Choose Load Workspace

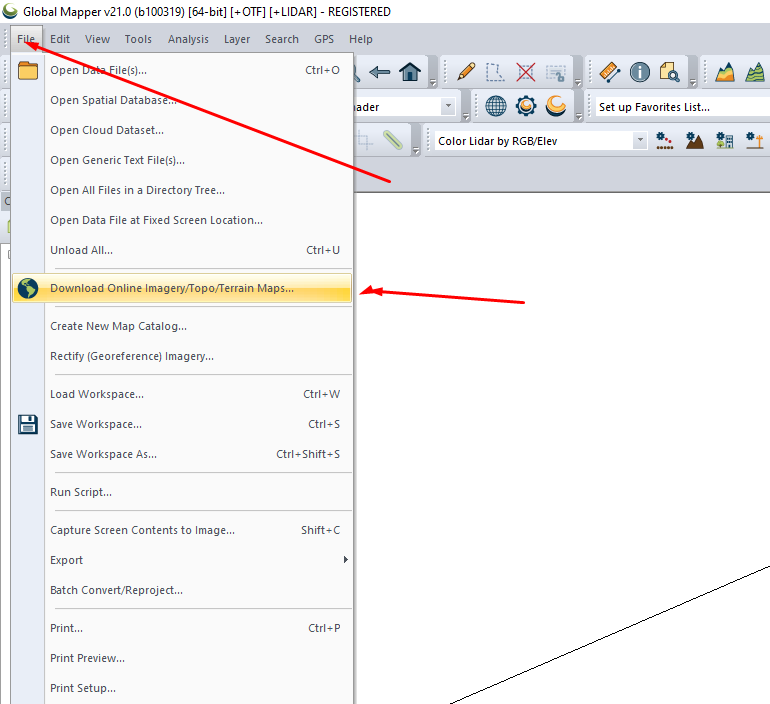pyautogui.click(x=182, y=394)
